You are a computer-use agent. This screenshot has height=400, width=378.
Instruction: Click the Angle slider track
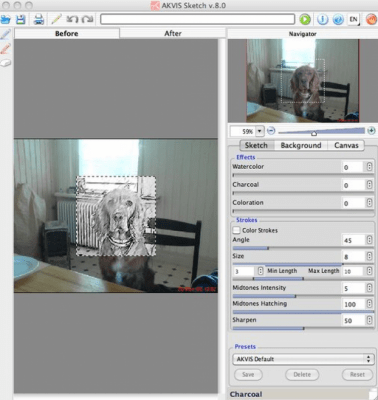tap(303, 248)
